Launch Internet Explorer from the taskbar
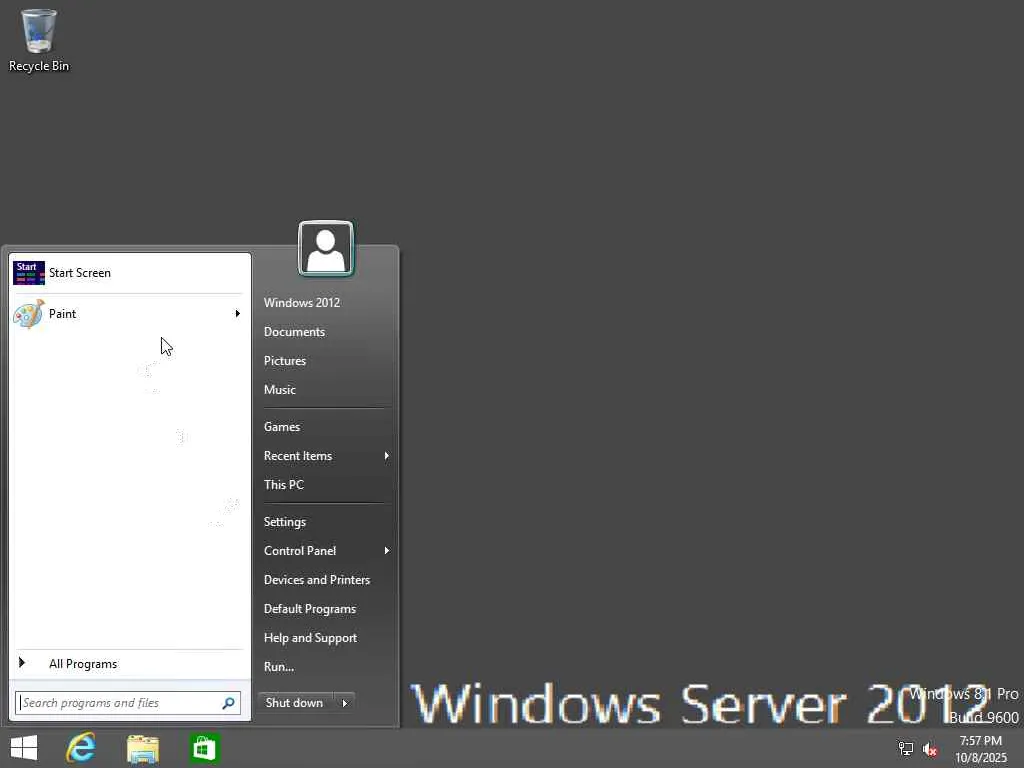This screenshot has width=1024, height=768. [x=81, y=748]
